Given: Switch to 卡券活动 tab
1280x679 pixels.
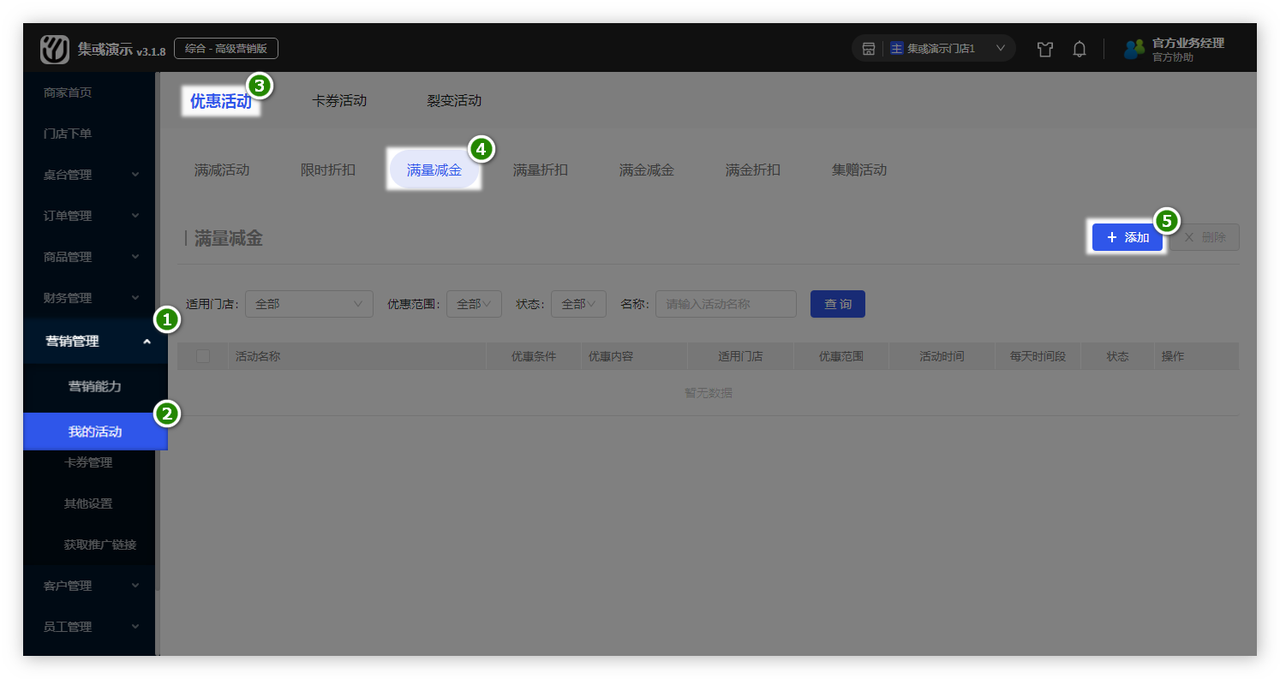Looking at the screenshot, I should pos(339,100).
